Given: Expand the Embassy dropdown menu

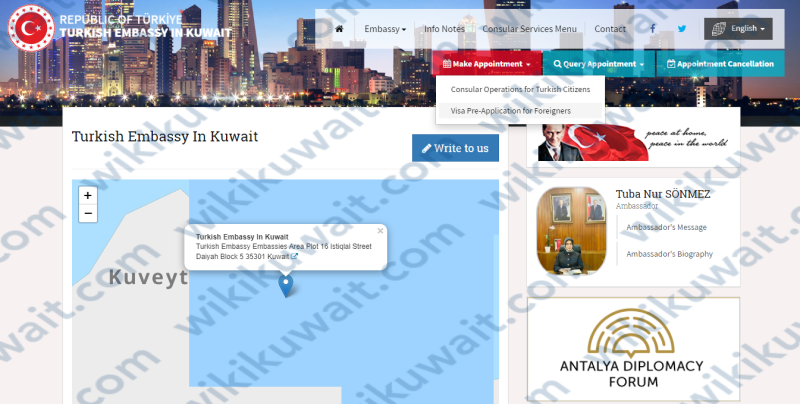Looking at the screenshot, I should [x=385, y=29].
